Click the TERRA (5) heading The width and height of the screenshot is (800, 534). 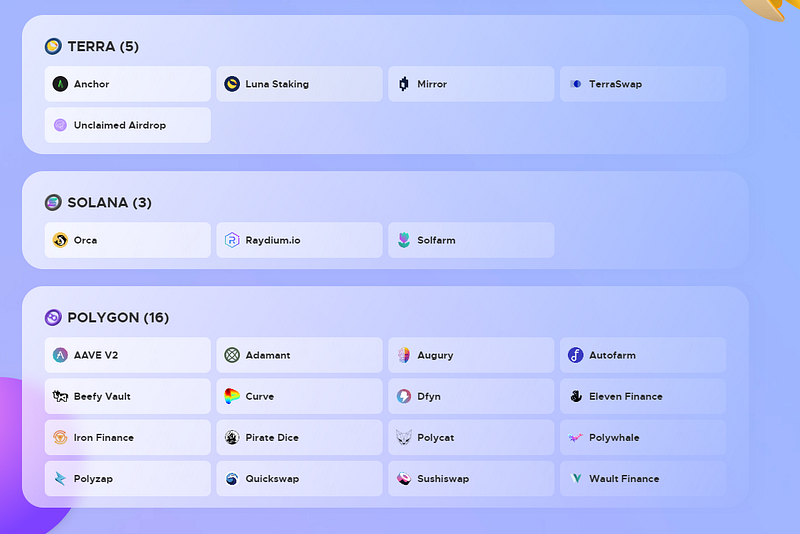pos(103,46)
